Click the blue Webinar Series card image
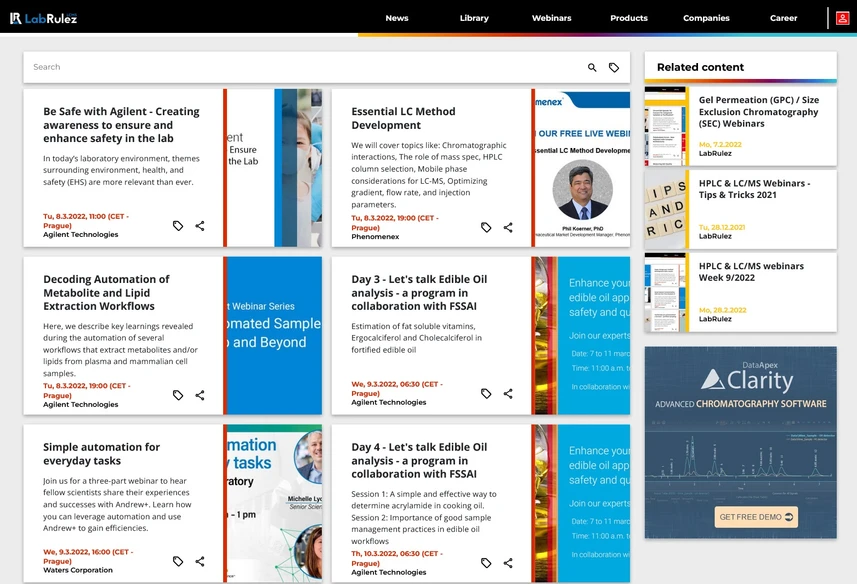The image size is (857, 584). pyautogui.click(x=274, y=335)
